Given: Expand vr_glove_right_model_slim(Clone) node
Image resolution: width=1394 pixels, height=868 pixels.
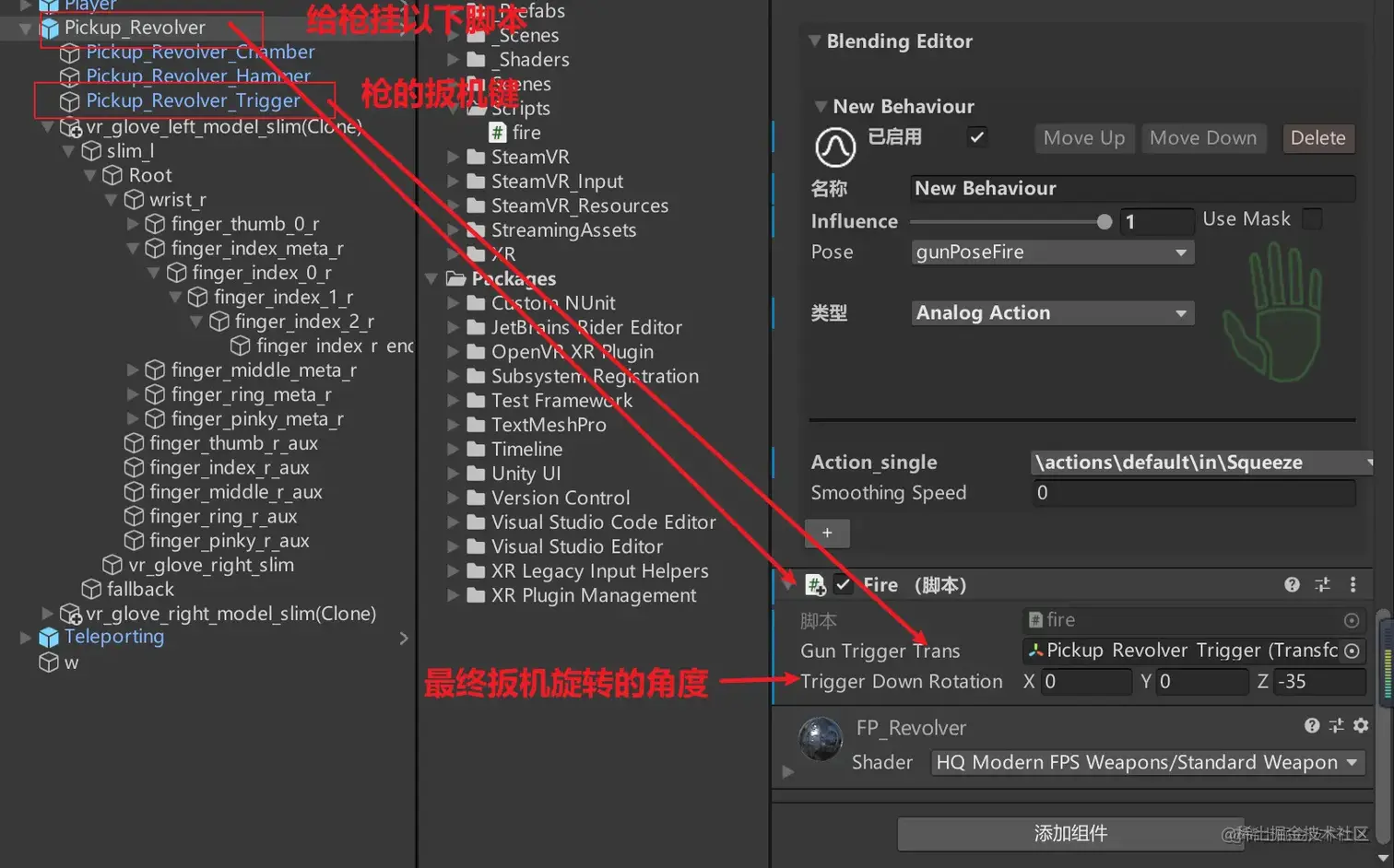Looking at the screenshot, I should (47, 613).
